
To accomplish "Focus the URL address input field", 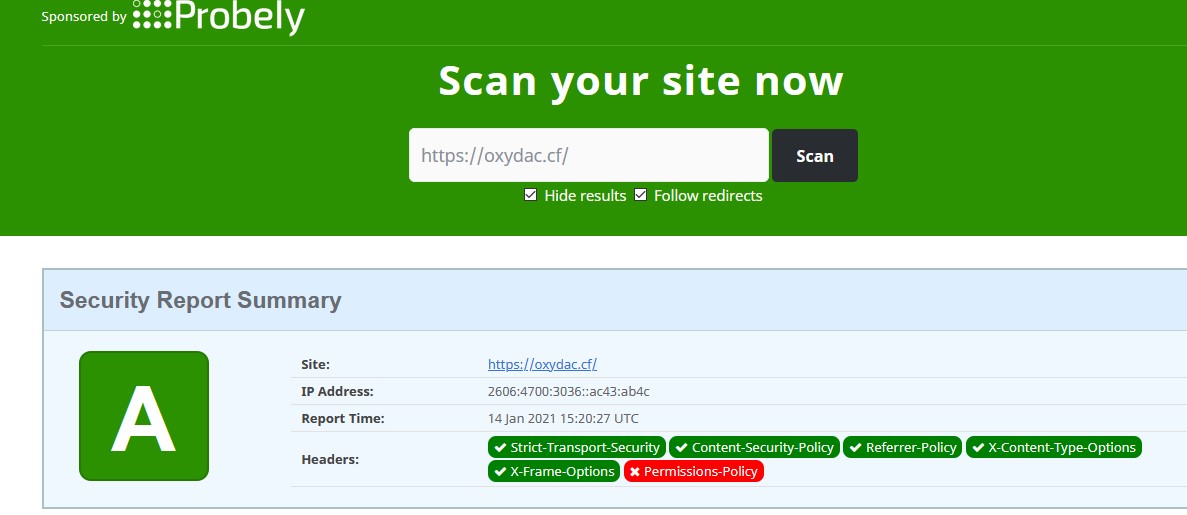I will (x=588, y=155).
